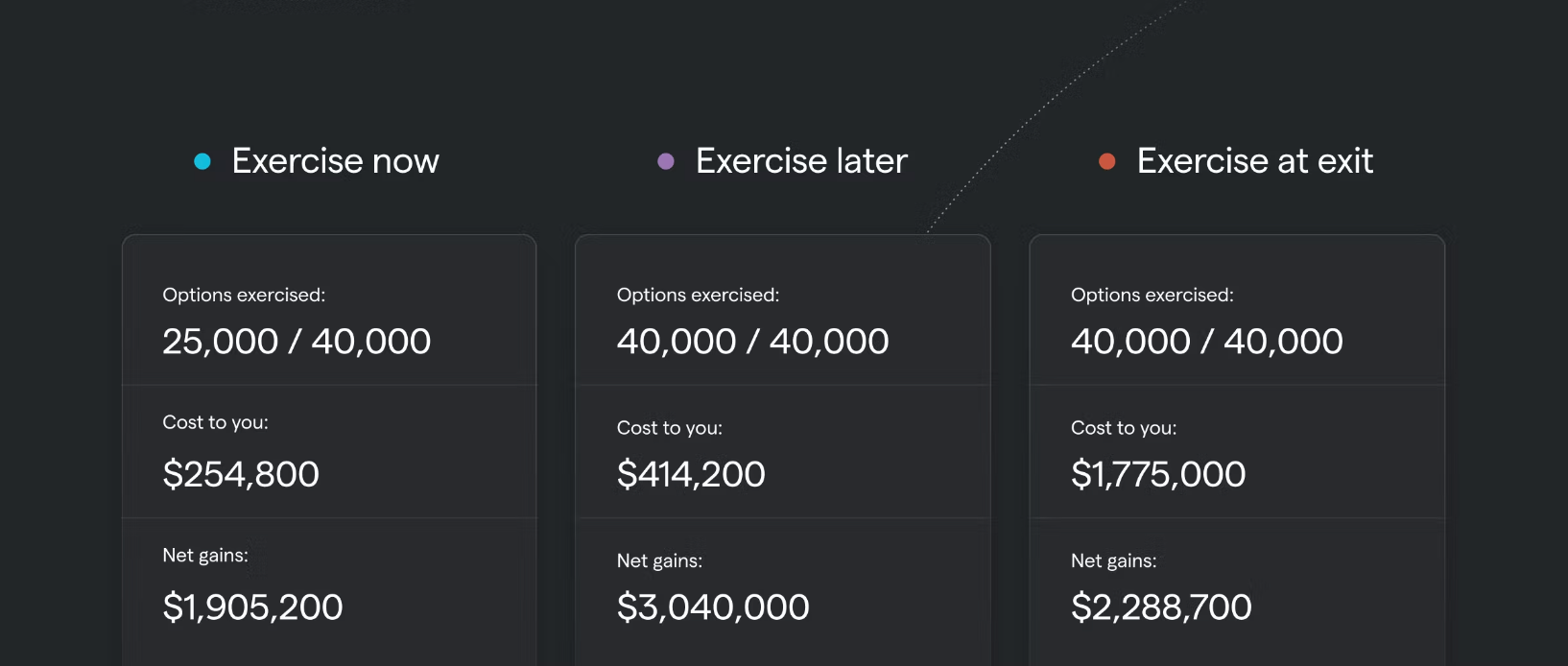This screenshot has height=666, width=1568.
Task: Click the $254,800 cost amount
Action: (241, 474)
